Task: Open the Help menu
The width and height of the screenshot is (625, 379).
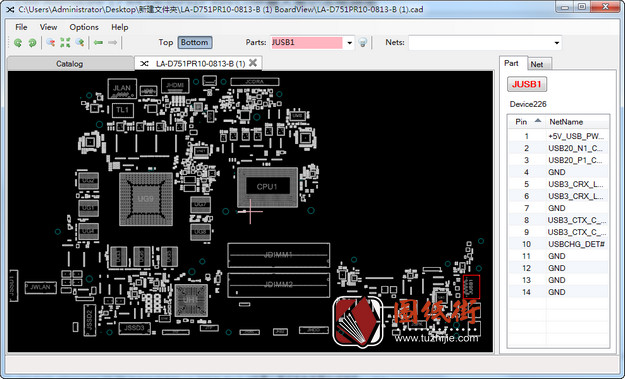Action: (120, 27)
